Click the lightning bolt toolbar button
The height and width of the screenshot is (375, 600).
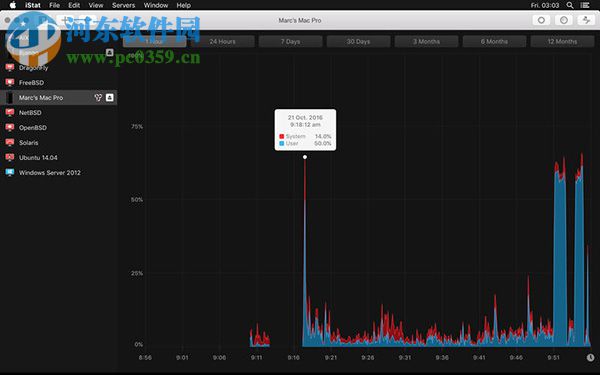tap(586, 20)
